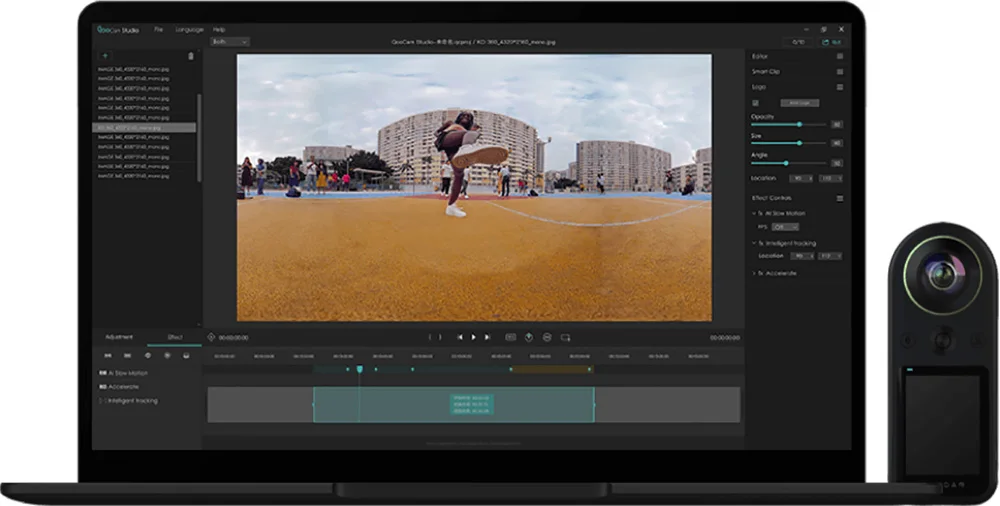Toggle the Logo enable checkbox
The height and width of the screenshot is (506, 1000).
coord(755,103)
